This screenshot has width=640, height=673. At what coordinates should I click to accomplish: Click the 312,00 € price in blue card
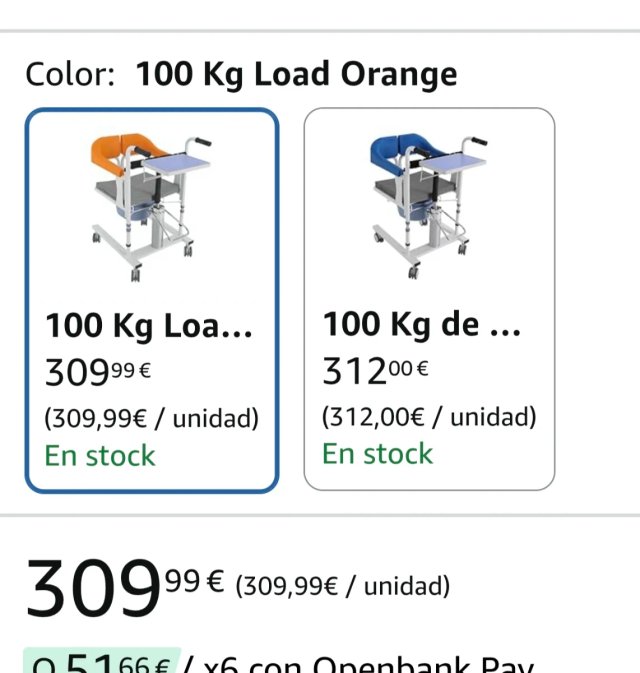pos(376,371)
